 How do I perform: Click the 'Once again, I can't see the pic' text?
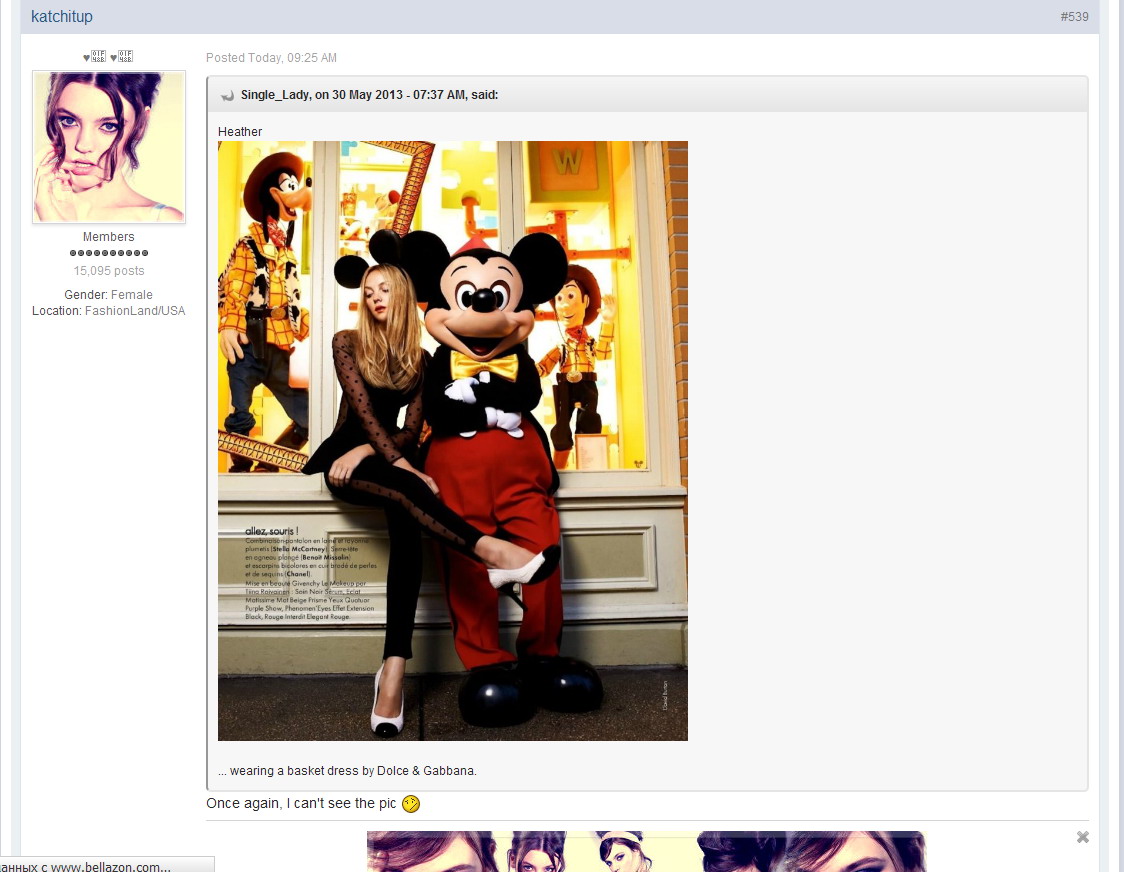pos(301,804)
